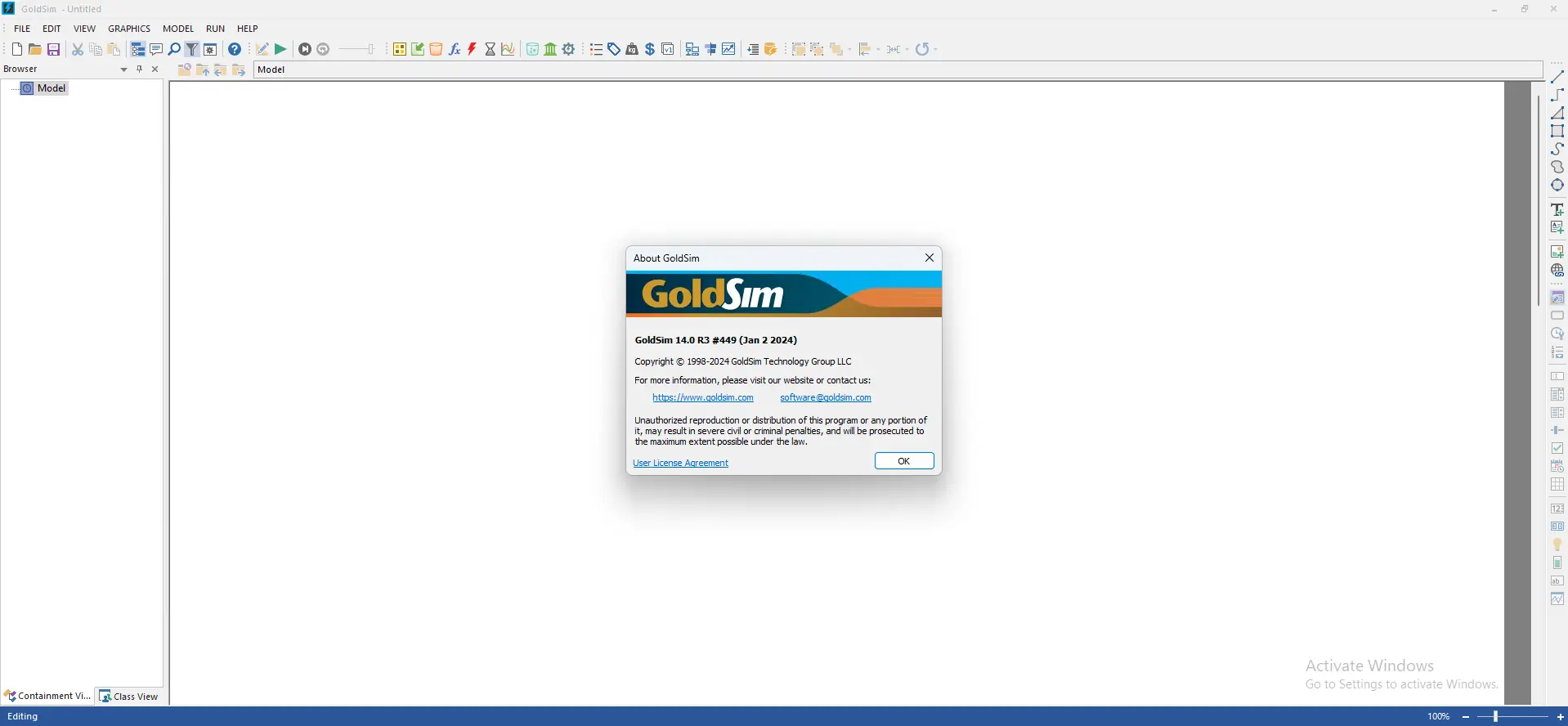Click the yellow grid element icon
This screenshot has height=726, width=1568.
[400, 50]
